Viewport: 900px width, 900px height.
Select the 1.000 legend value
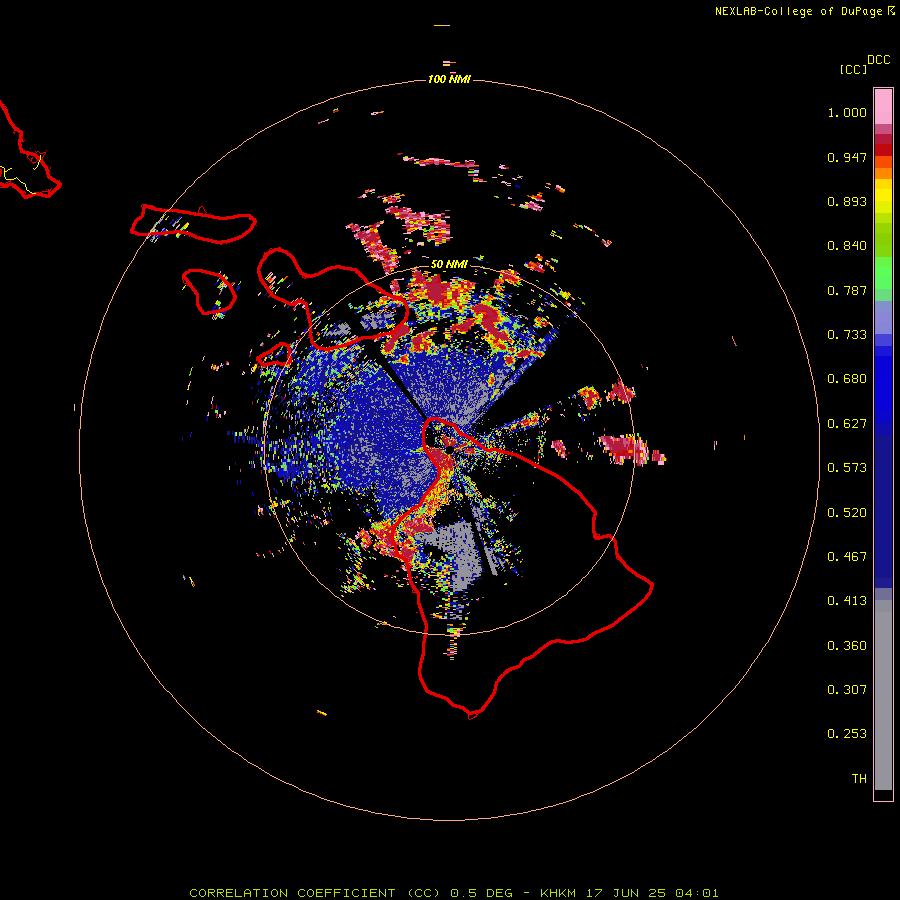[x=847, y=112]
